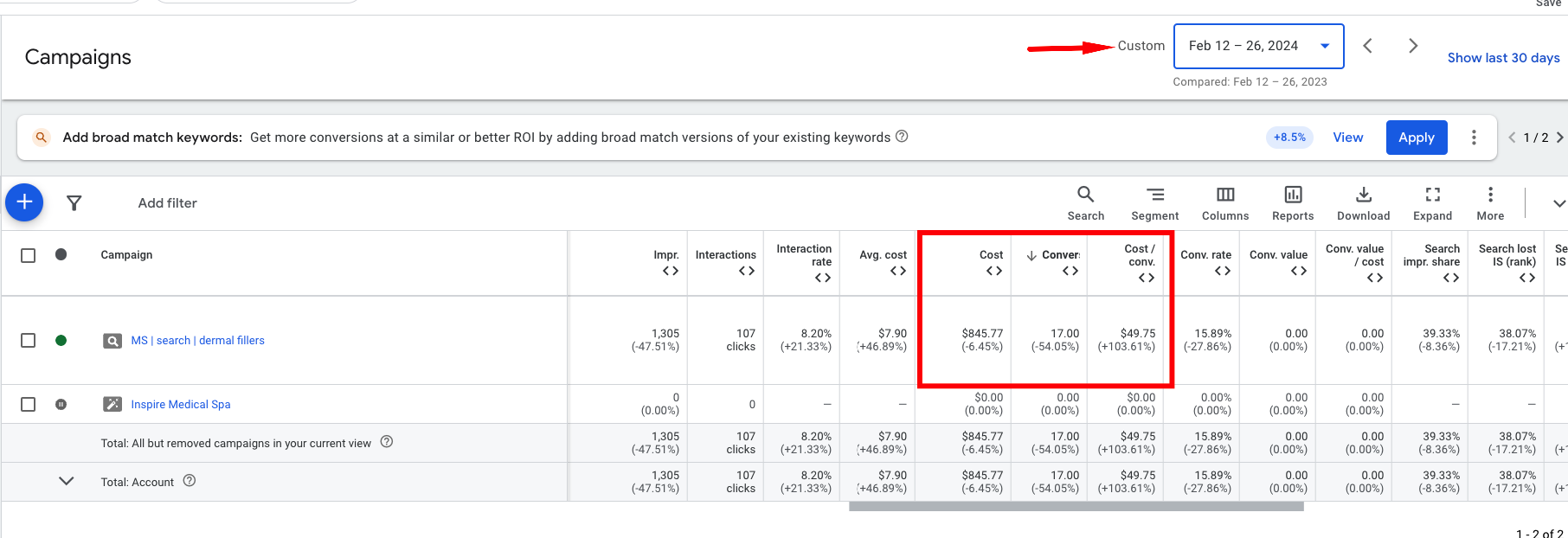Click Show last 30 days link

(1504, 58)
